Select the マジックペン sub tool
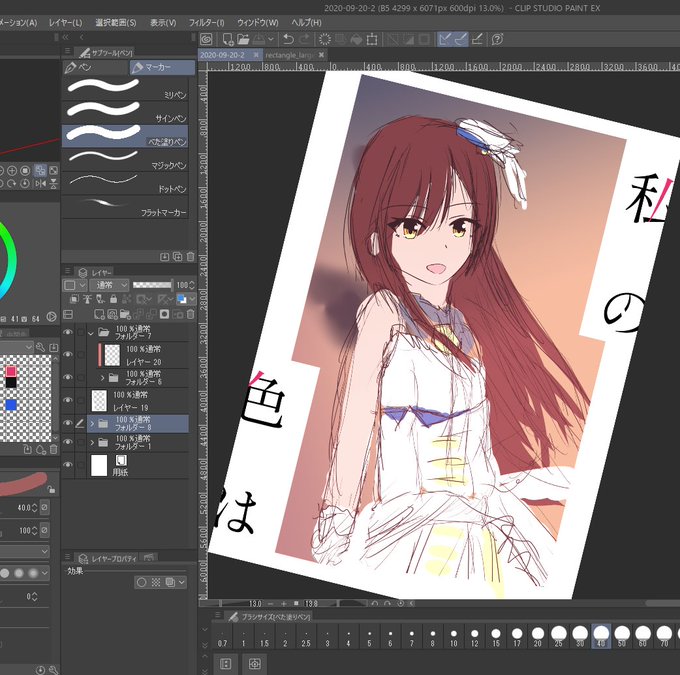680x675 pixels. tap(125, 160)
